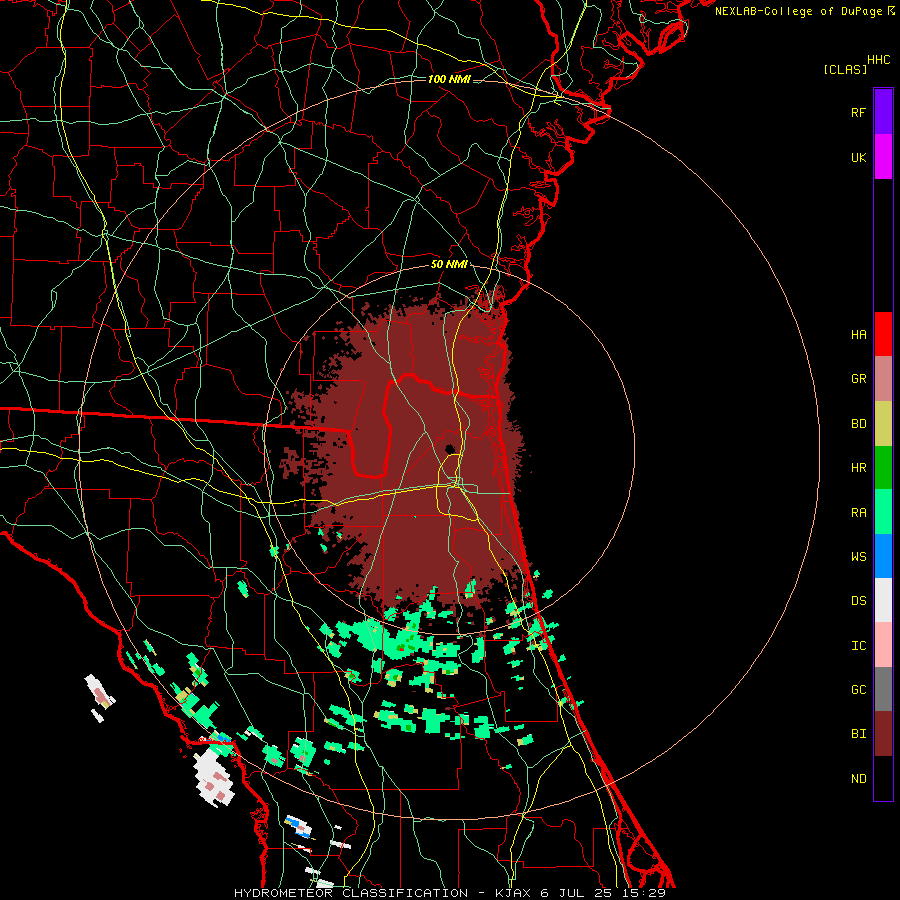This screenshot has width=900, height=900.
Task: Click the RF legend label
Action: [x=858, y=112]
